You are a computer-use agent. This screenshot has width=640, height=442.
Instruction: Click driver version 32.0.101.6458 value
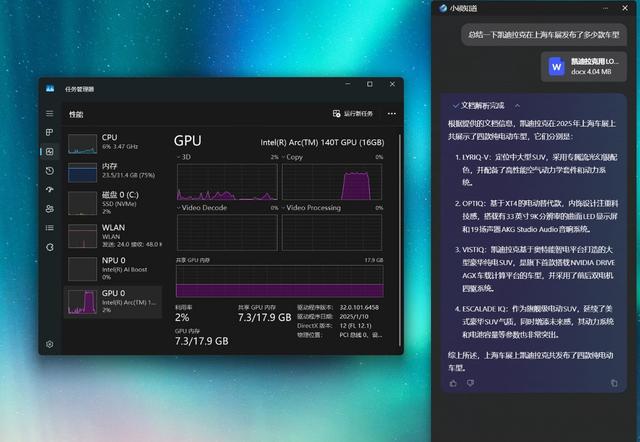359,307
